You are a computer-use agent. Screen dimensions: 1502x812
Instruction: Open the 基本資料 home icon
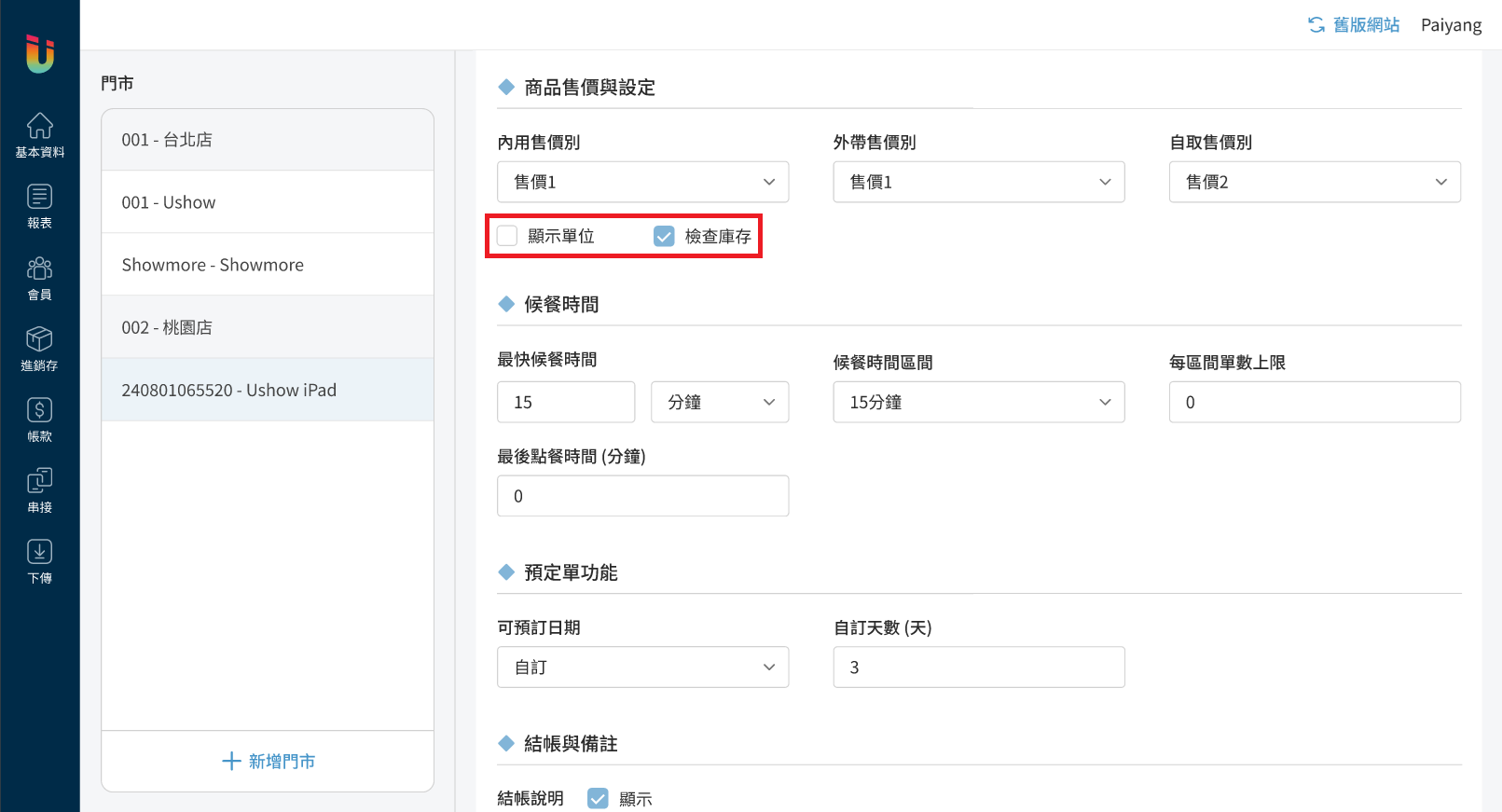(39, 126)
